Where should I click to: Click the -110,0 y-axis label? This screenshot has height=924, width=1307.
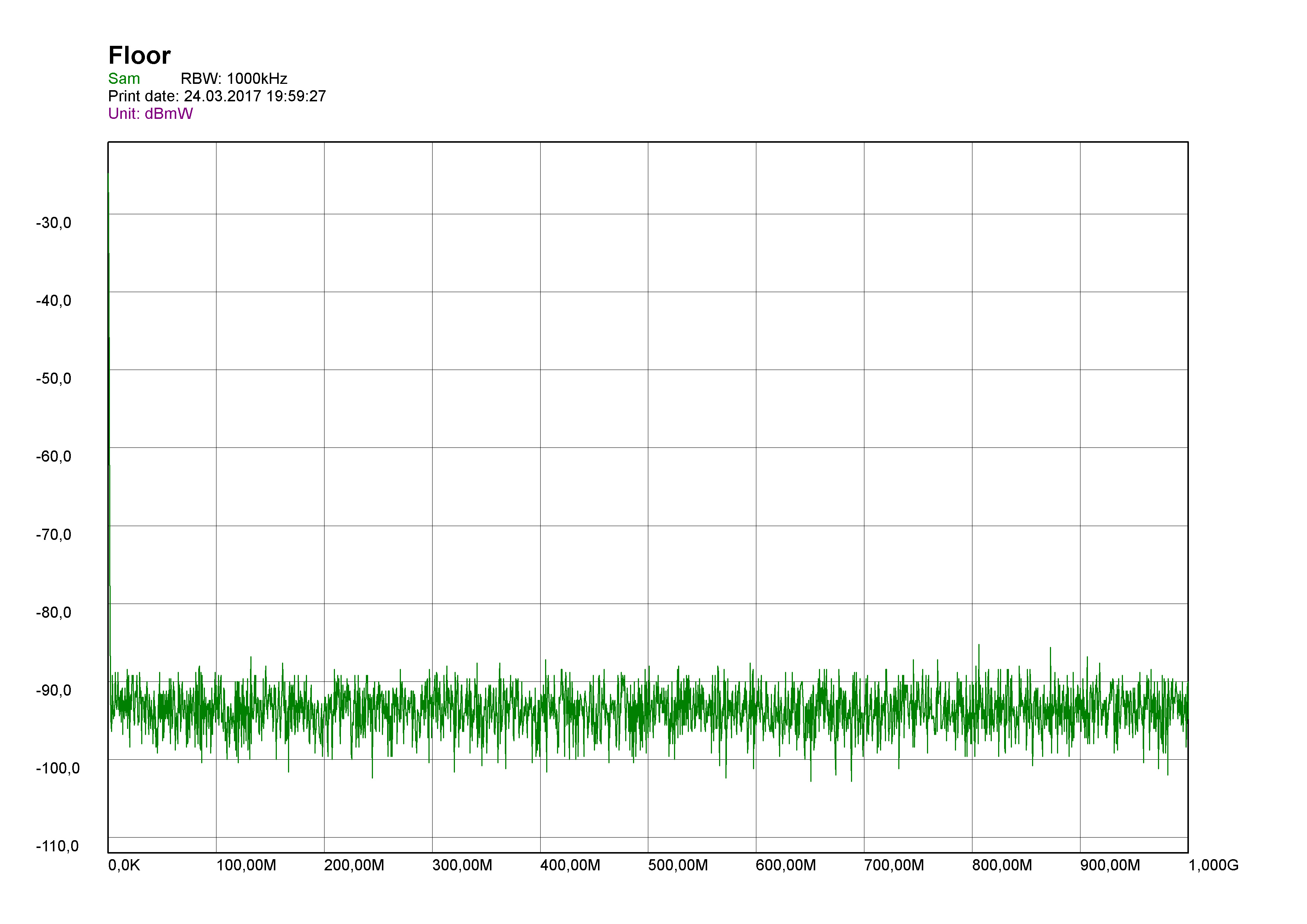tap(57, 847)
